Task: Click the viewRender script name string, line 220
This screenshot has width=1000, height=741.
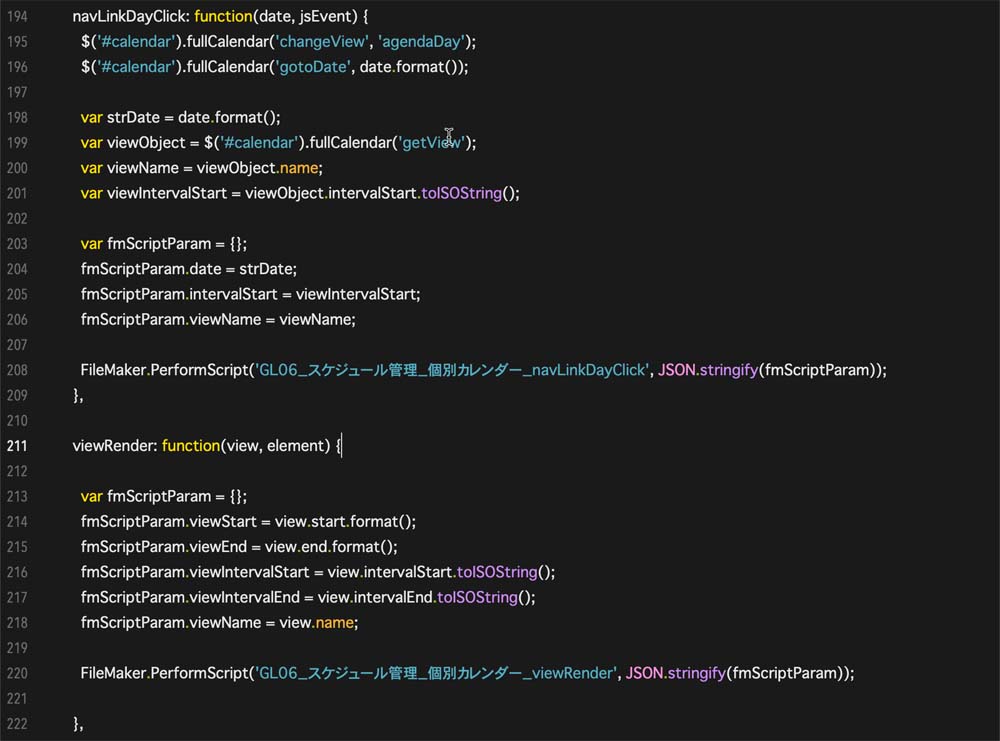Action: click(x=436, y=673)
